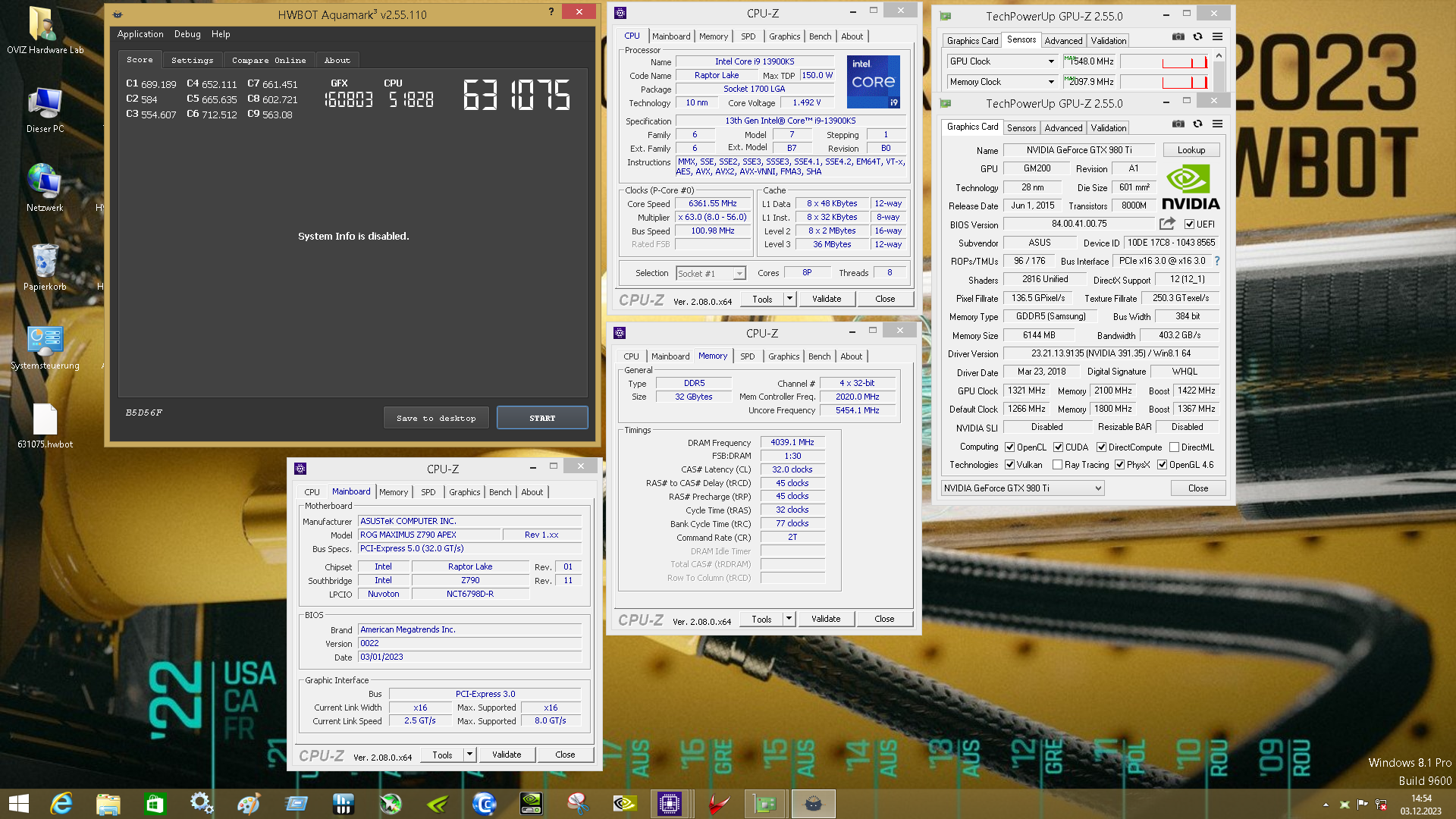The height and width of the screenshot is (819, 1456).
Task: Click the Intel Core i9 logo in CPU-Z
Action: pyautogui.click(x=874, y=81)
